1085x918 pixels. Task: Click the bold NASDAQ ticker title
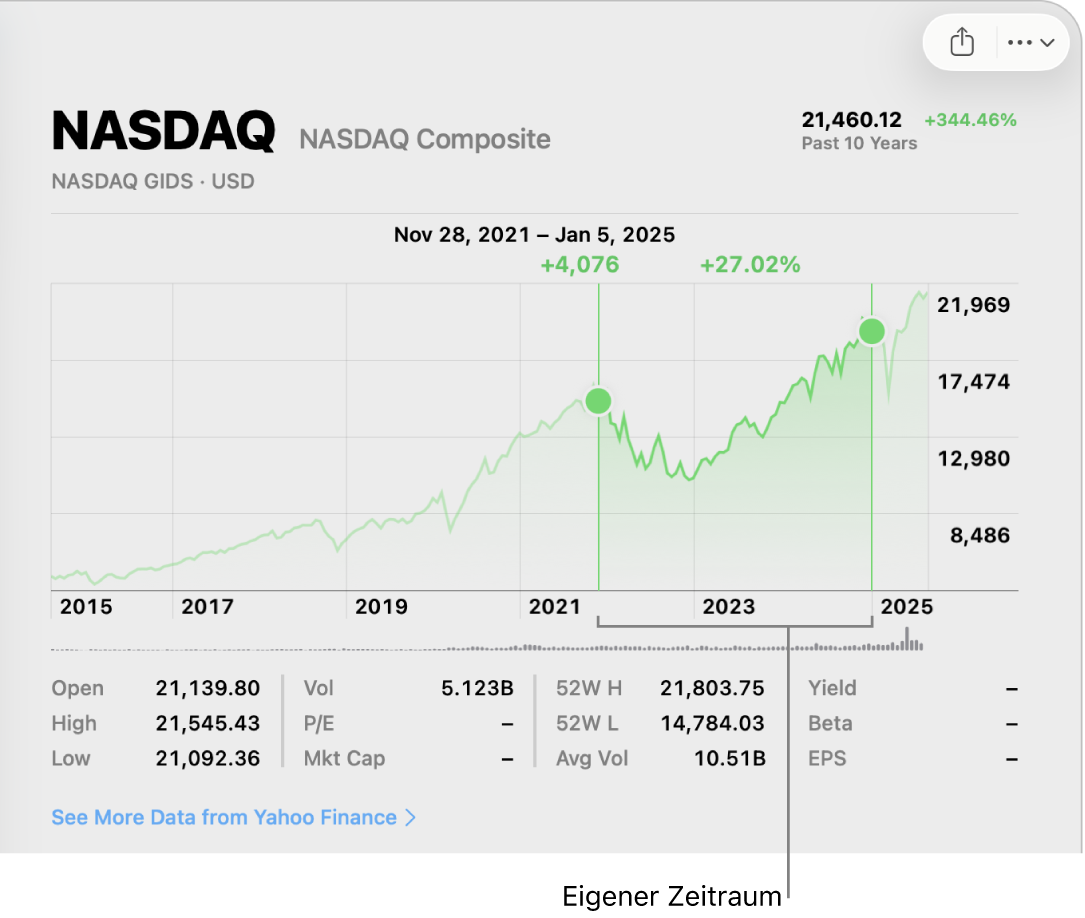click(x=163, y=131)
